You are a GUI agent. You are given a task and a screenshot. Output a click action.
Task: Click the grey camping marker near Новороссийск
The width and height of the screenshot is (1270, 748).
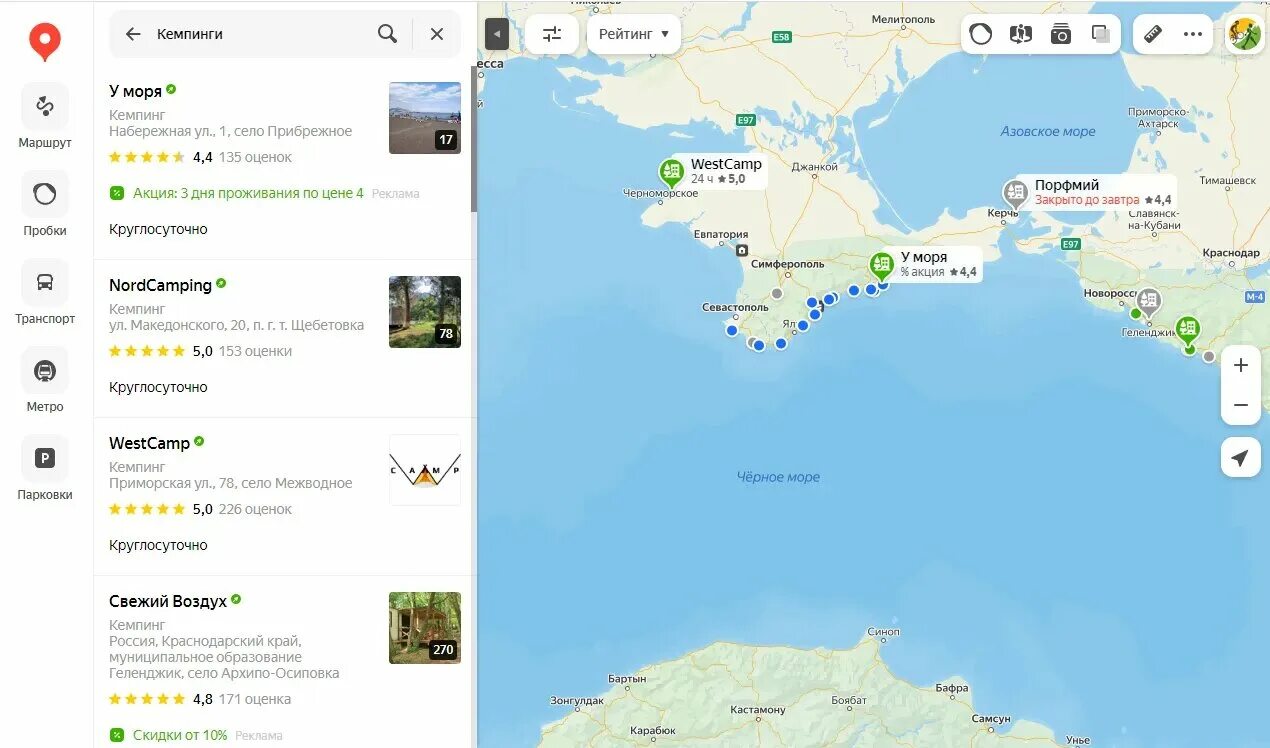pyautogui.click(x=1150, y=300)
